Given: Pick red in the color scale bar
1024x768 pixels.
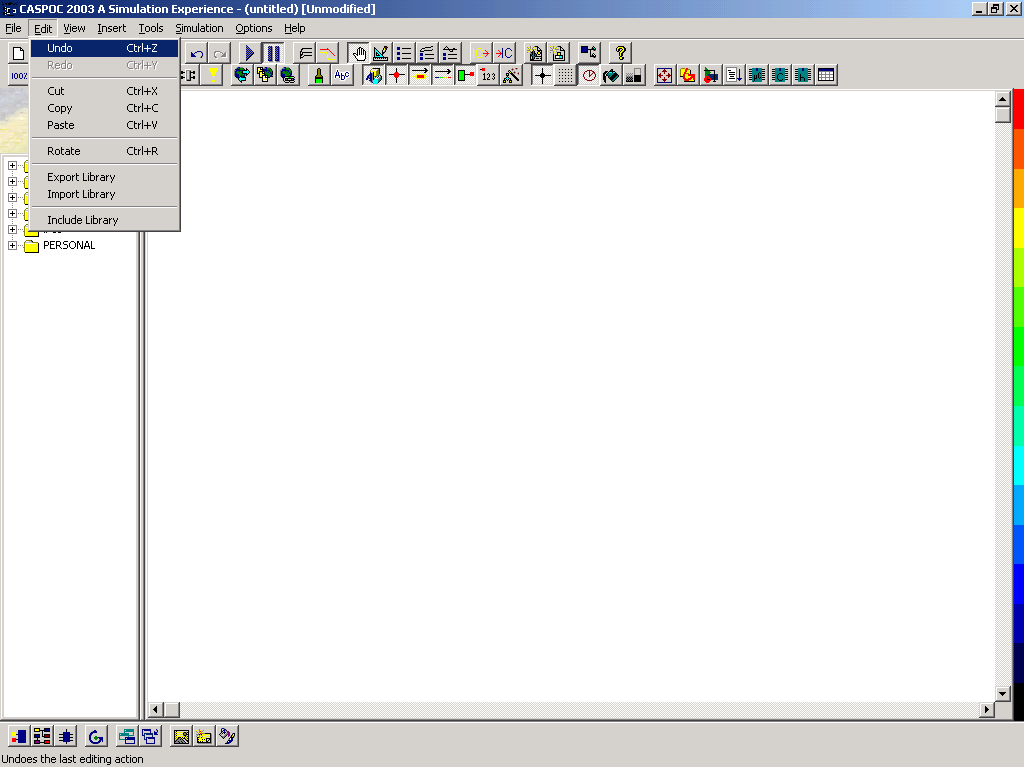Looking at the screenshot, I should (x=1018, y=109).
